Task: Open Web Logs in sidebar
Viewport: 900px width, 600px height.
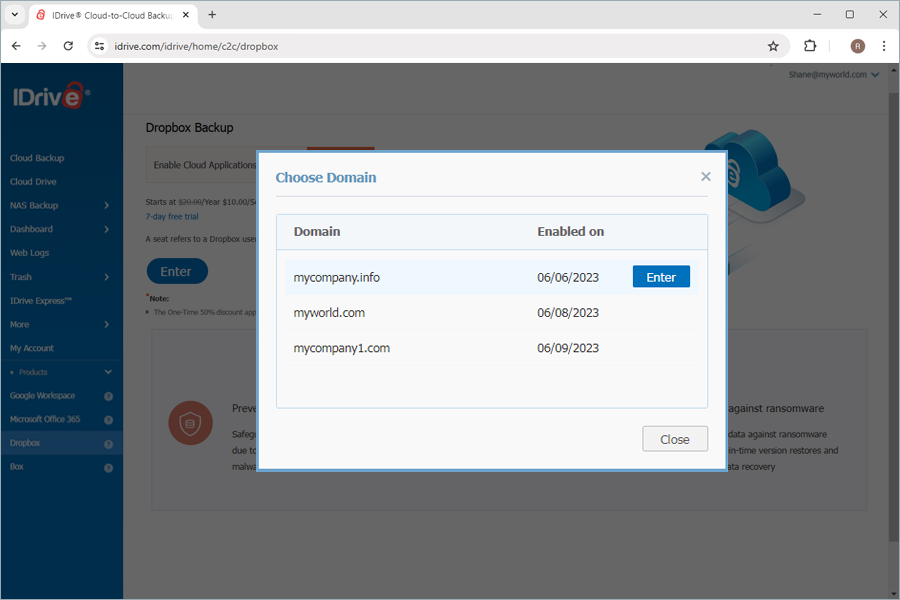Action: 29,253
